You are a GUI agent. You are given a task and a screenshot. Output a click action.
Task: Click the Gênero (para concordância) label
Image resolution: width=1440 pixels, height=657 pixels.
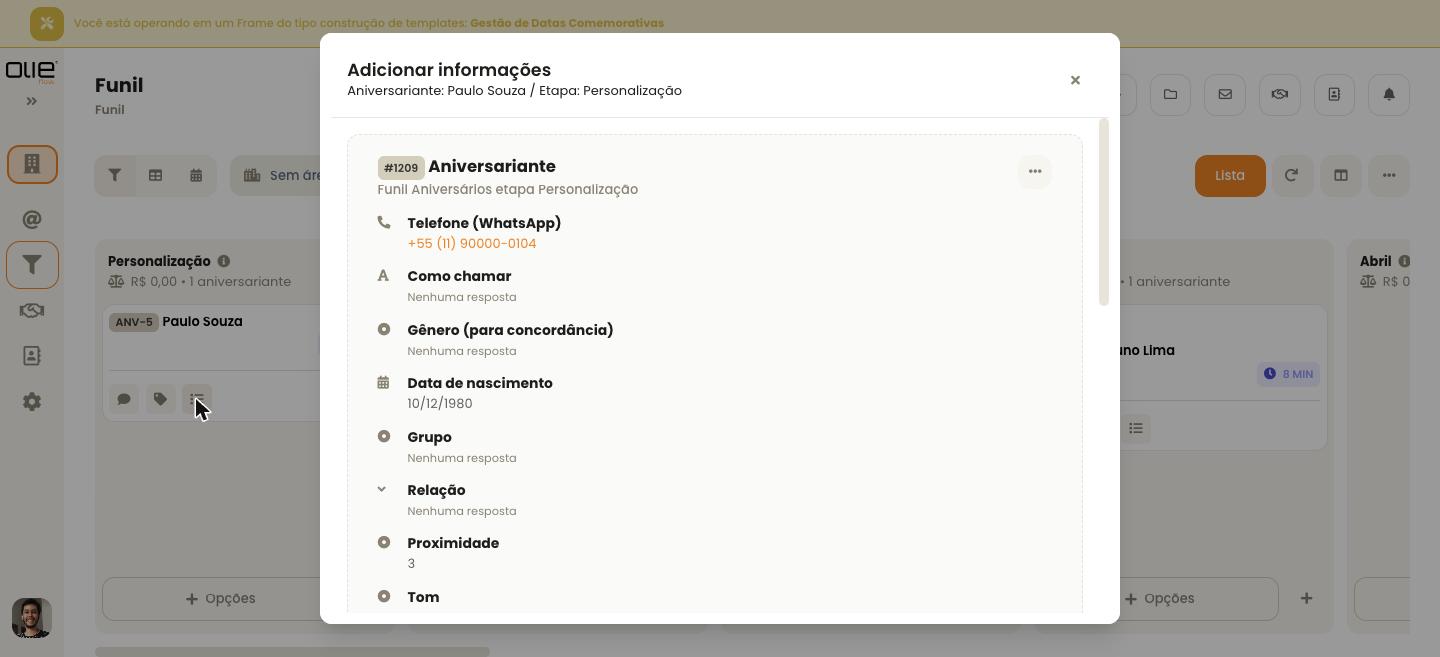tap(510, 330)
